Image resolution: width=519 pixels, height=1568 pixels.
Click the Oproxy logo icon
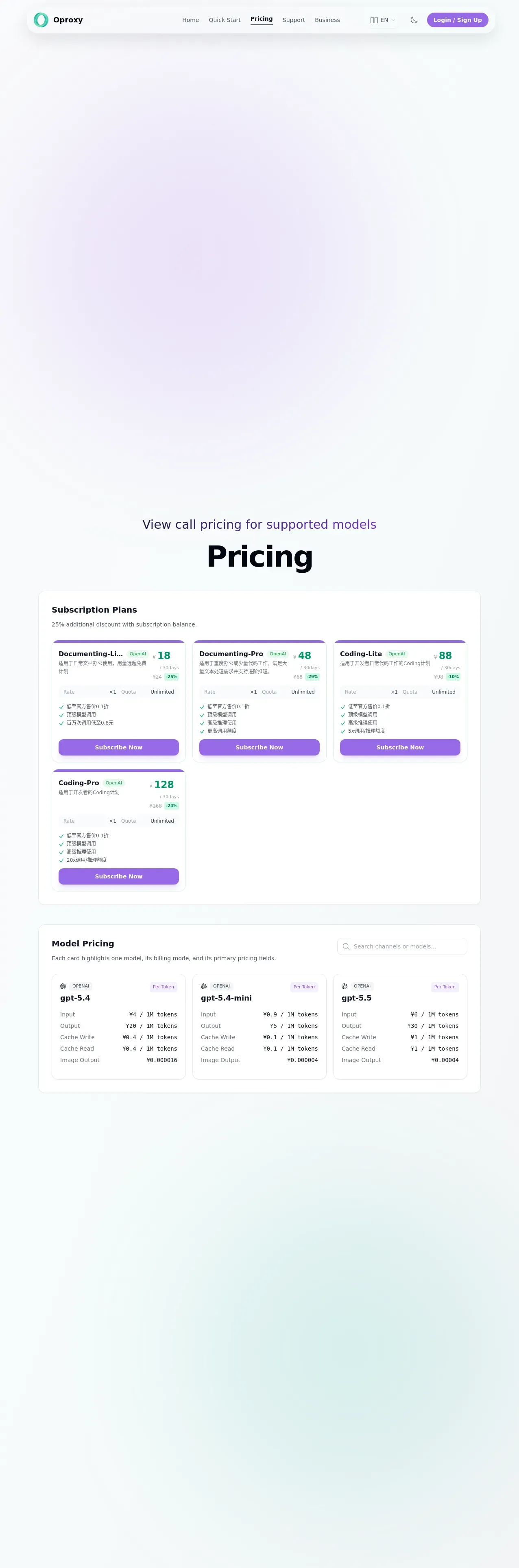point(41,20)
